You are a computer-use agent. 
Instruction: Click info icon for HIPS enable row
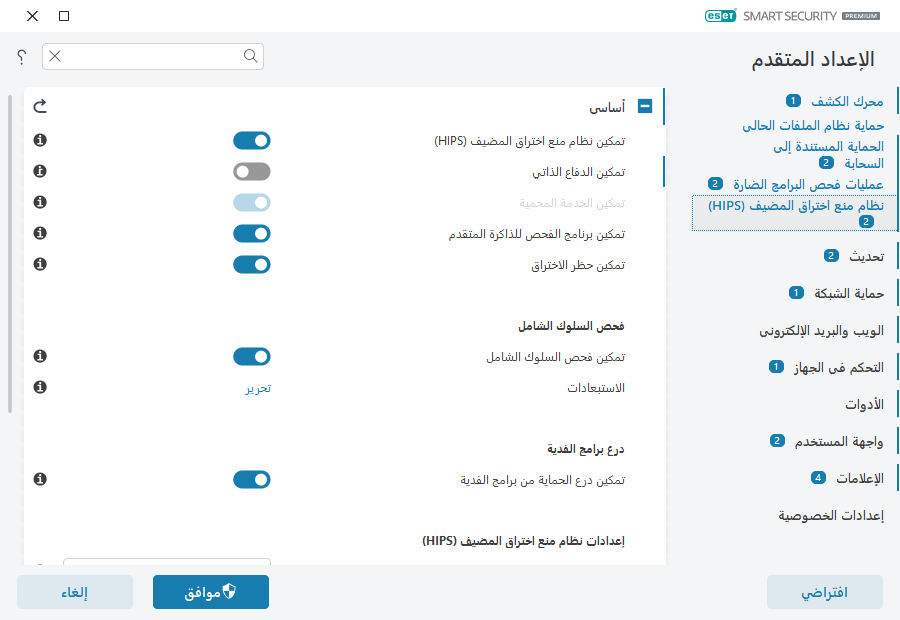[x=41, y=141]
